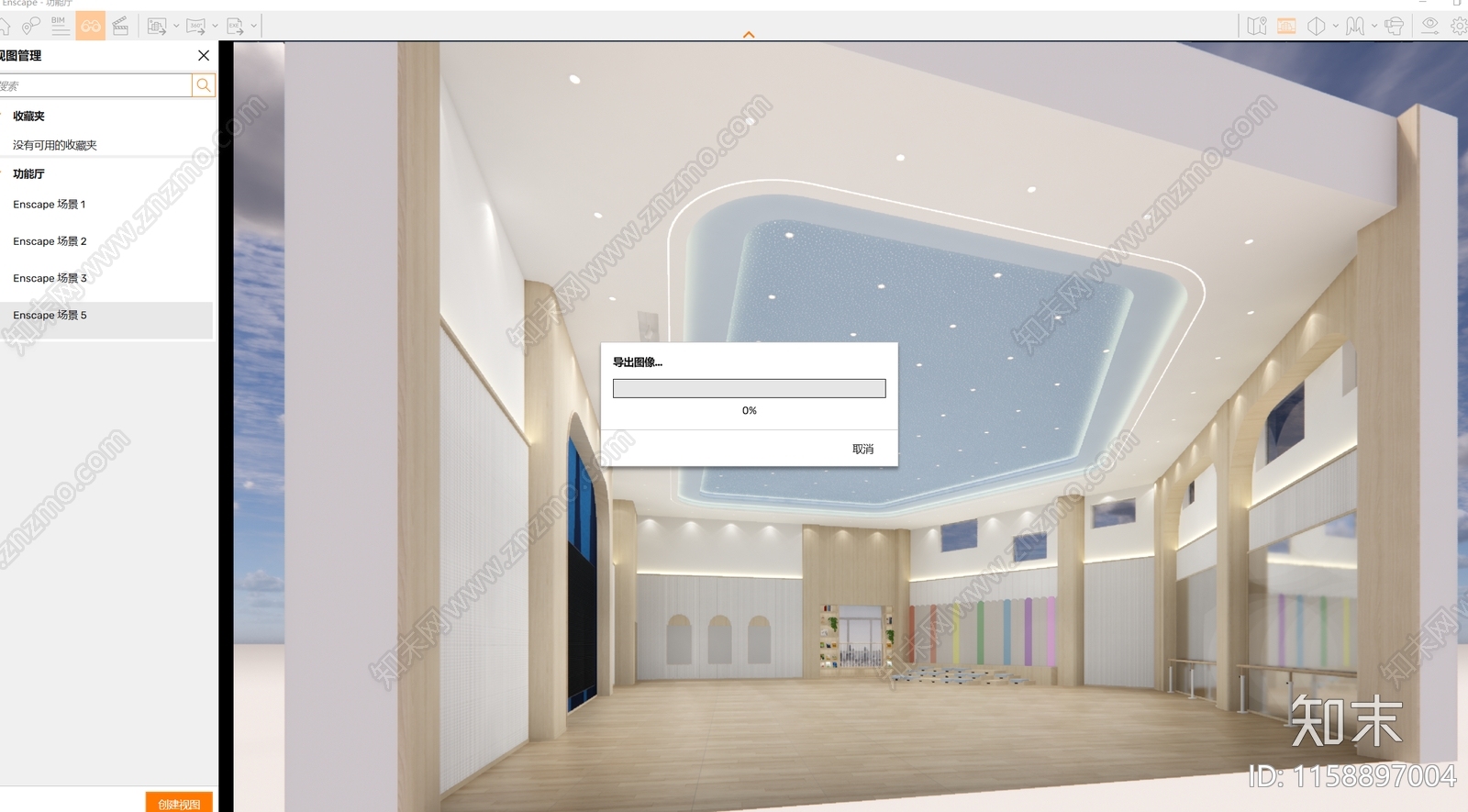
Task: Cancel the image export with 取消
Action: 862,450
